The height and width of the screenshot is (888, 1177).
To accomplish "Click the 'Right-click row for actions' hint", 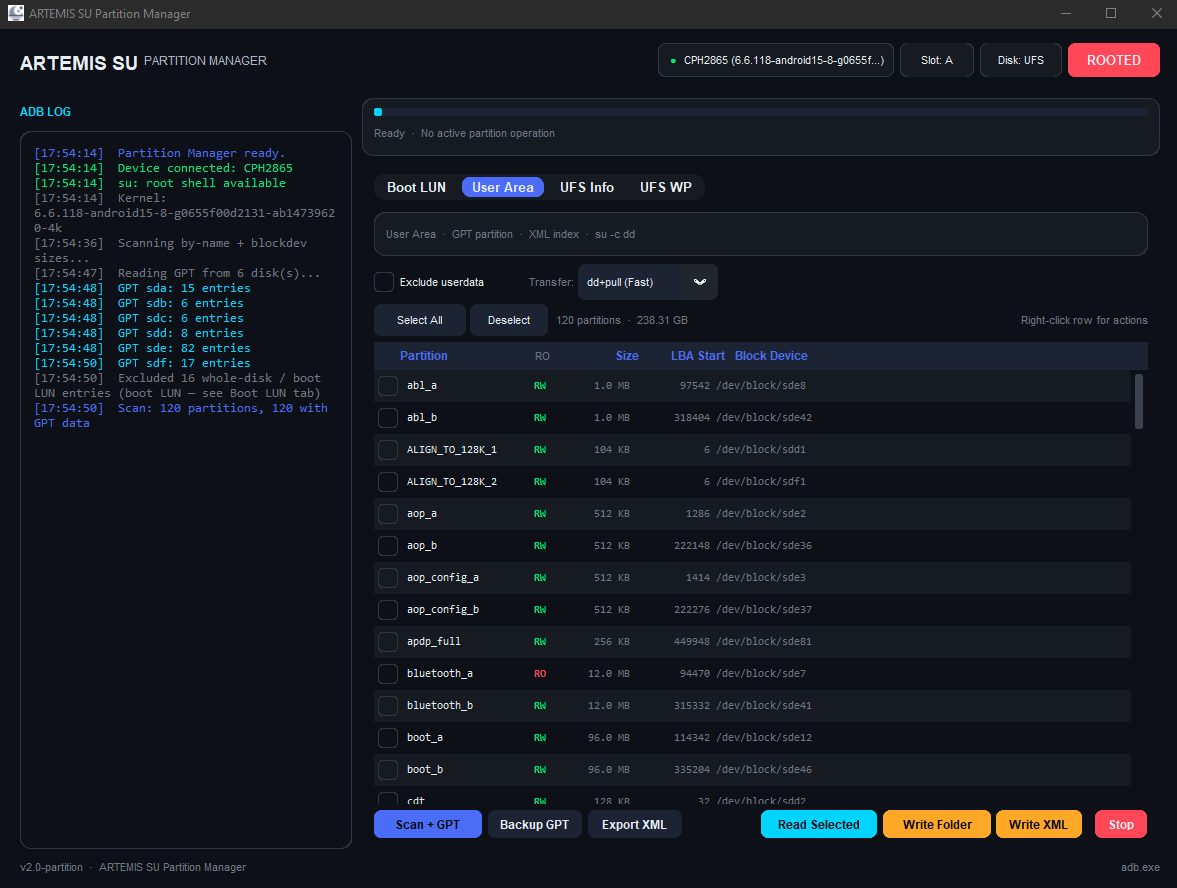I will (1084, 321).
